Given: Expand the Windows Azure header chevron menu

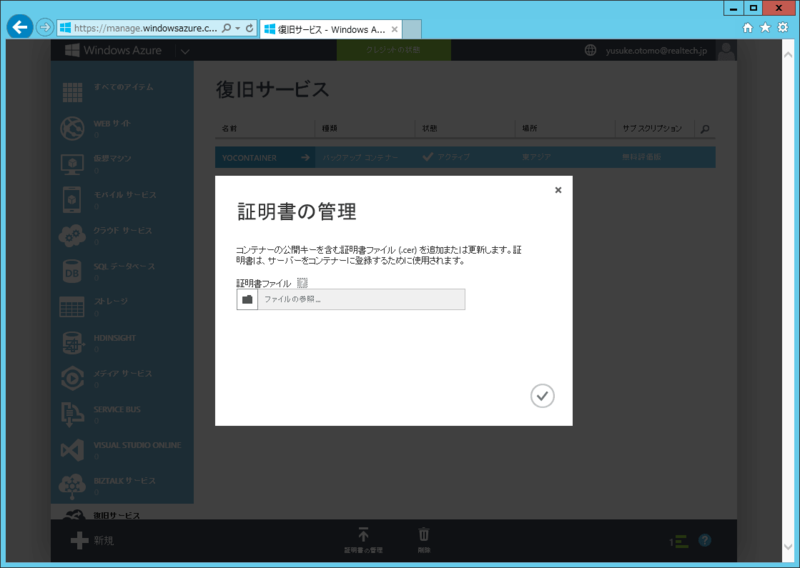Looking at the screenshot, I should (x=185, y=51).
